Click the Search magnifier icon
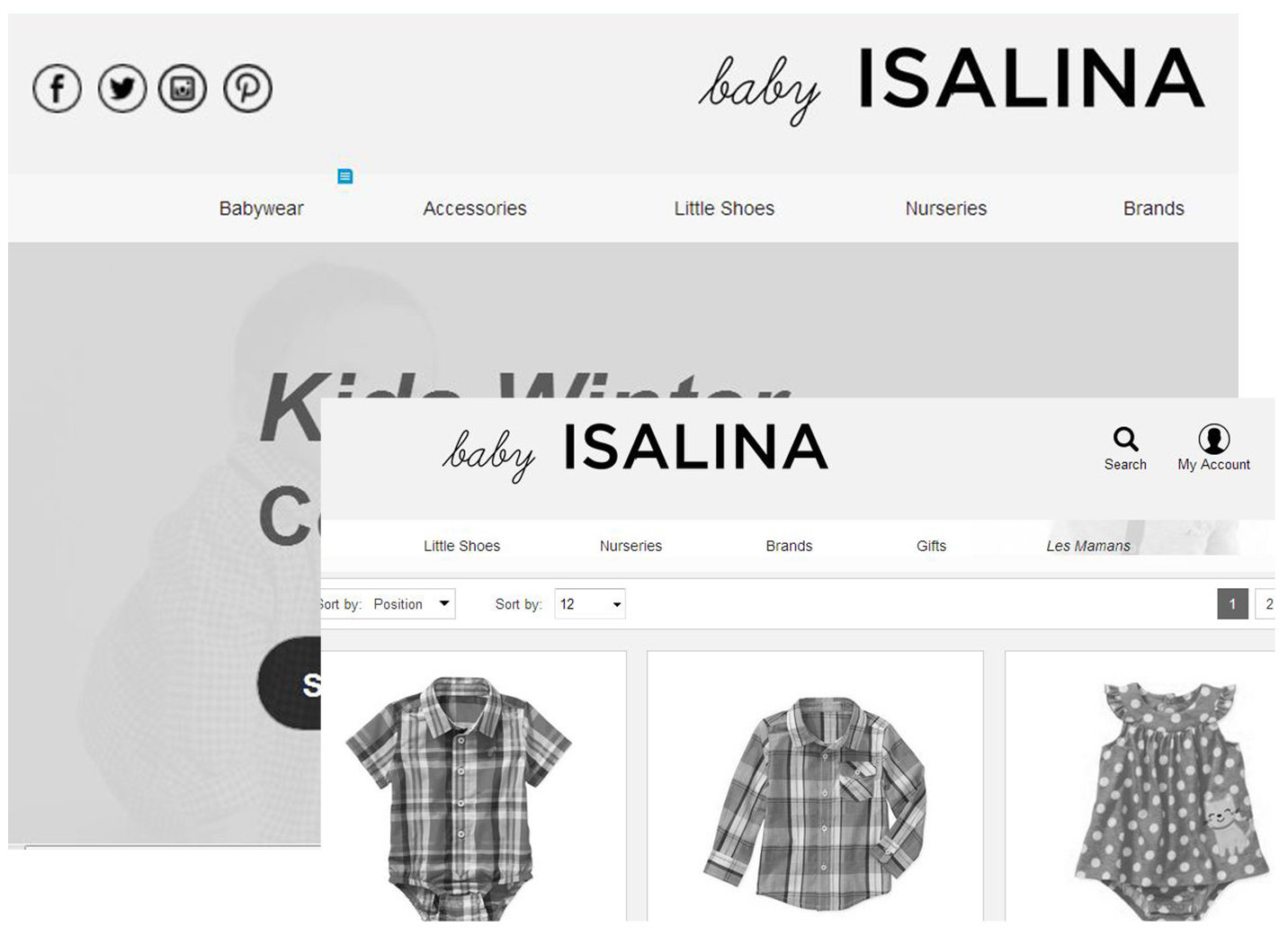This screenshot has width=1288, height=936. 1125,439
